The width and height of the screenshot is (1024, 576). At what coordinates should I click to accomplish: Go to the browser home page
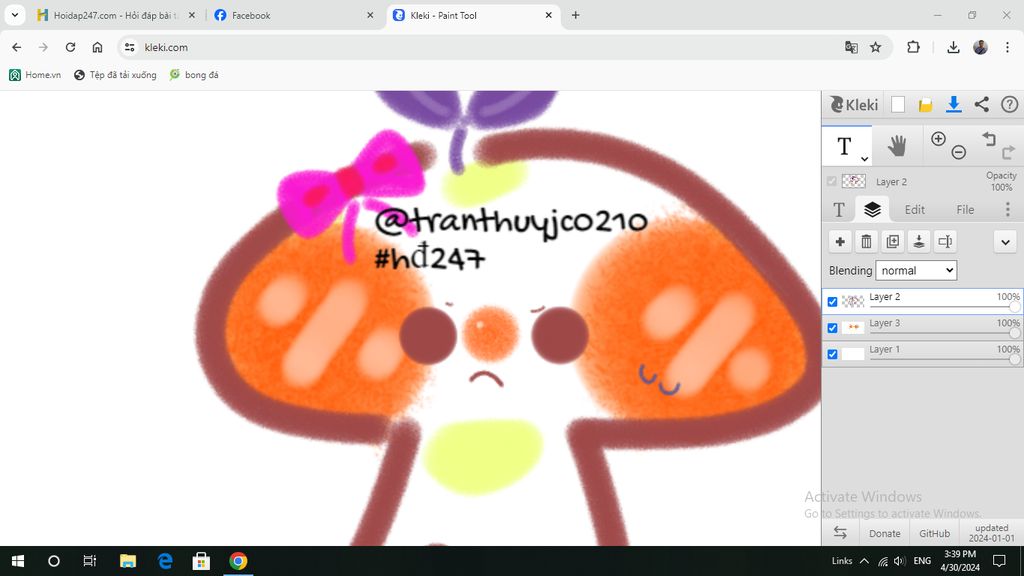click(x=97, y=47)
